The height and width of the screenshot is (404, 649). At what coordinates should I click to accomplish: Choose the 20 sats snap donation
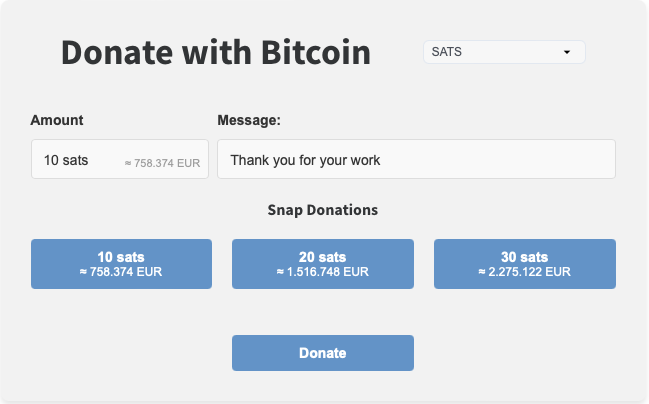pos(322,264)
